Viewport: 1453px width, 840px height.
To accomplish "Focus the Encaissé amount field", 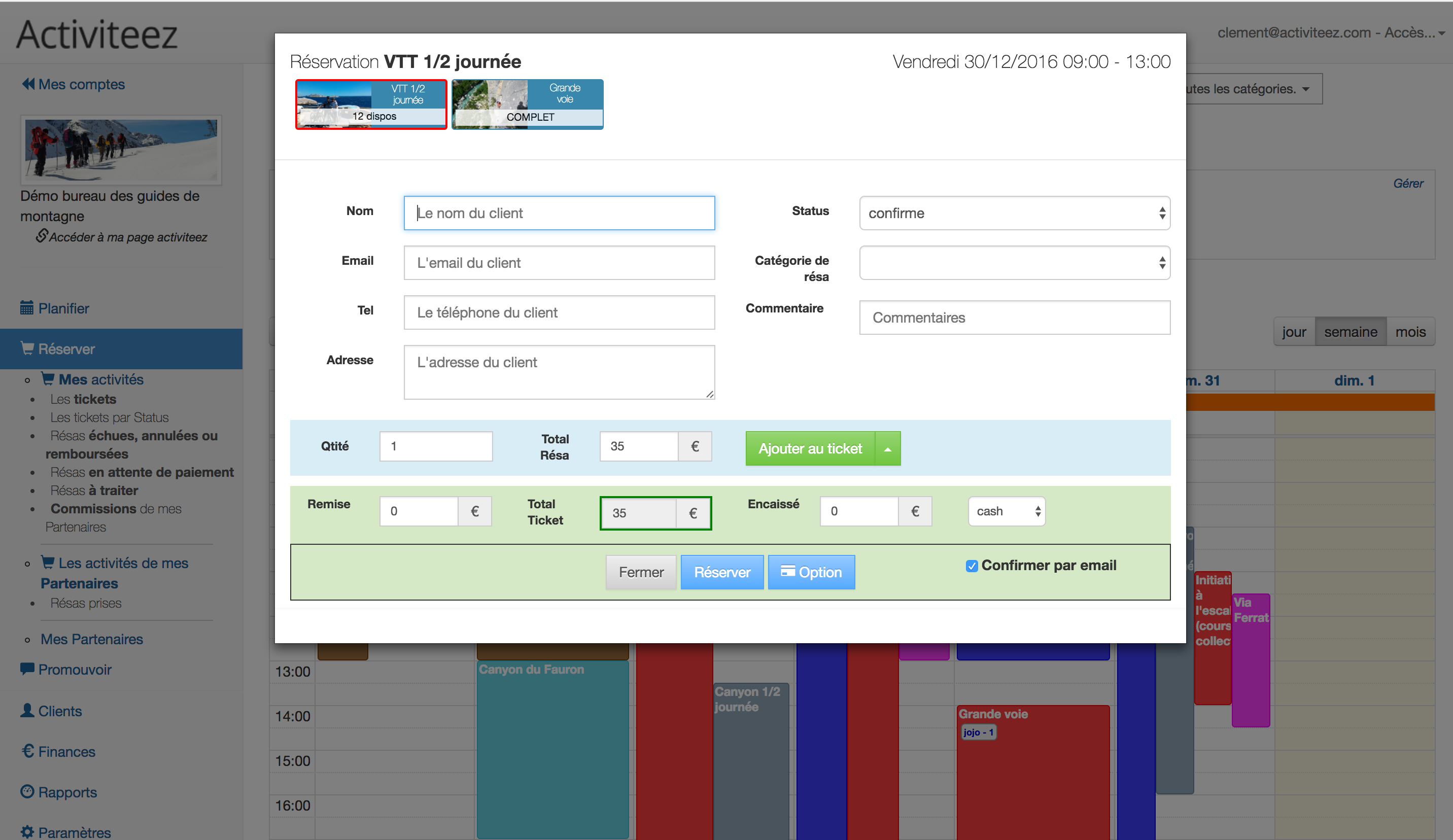I will coord(860,511).
